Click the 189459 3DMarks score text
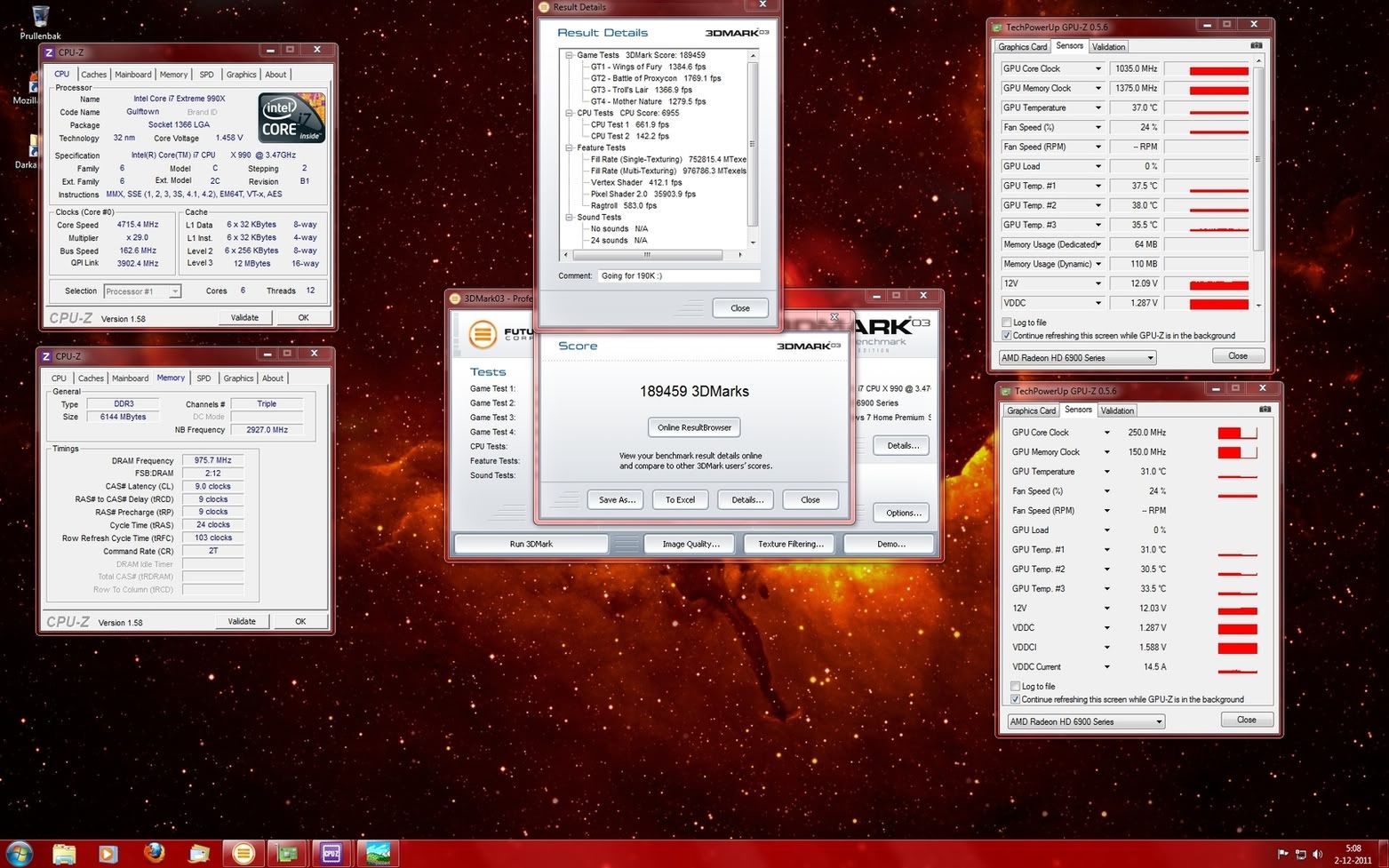Image resolution: width=1389 pixels, height=868 pixels. 694,391
